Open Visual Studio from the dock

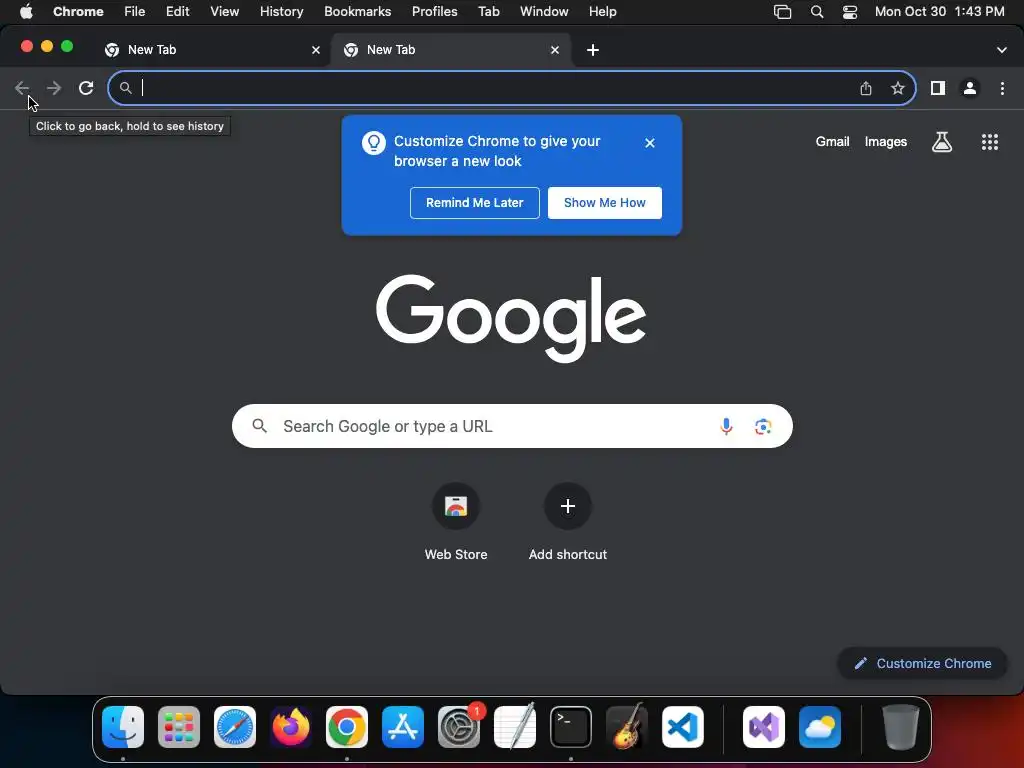[764, 727]
